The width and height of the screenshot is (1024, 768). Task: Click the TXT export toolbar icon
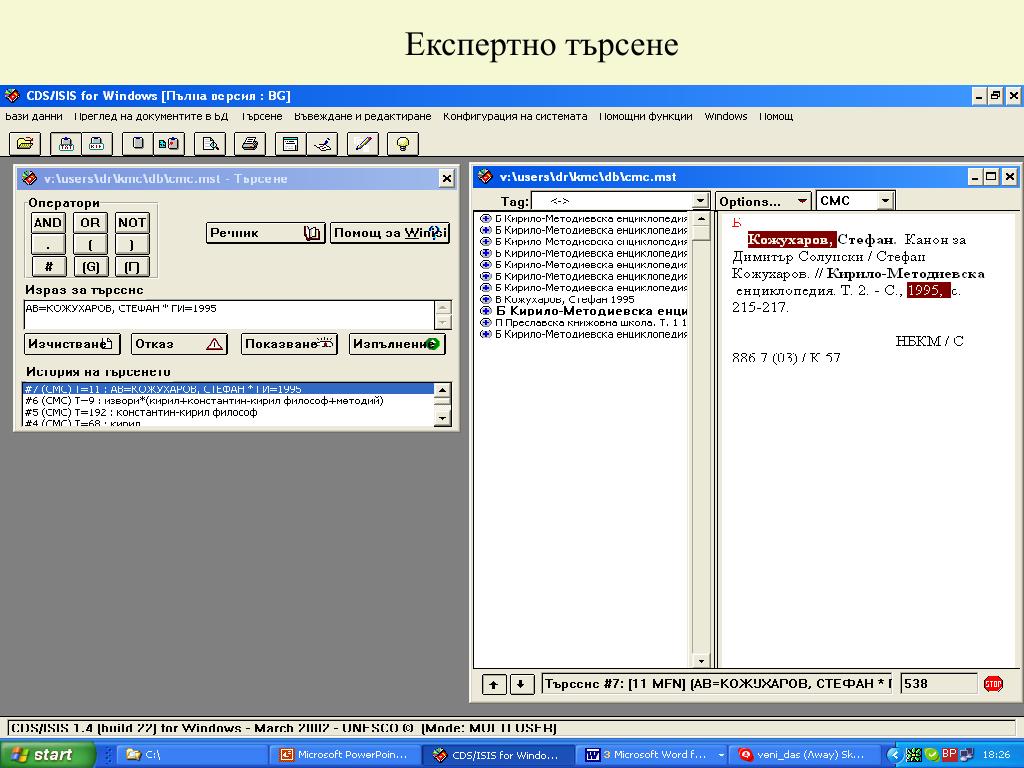point(66,144)
